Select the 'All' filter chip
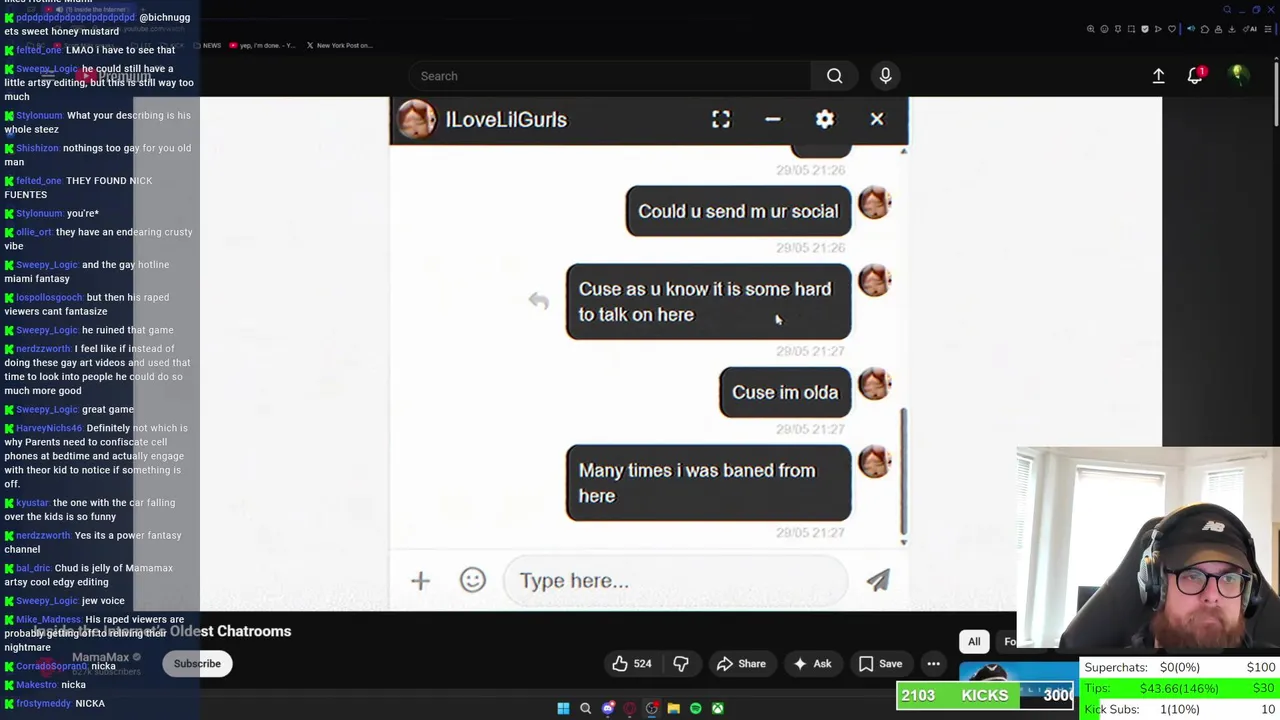Viewport: 1280px width, 720px height. pos(974,642)
